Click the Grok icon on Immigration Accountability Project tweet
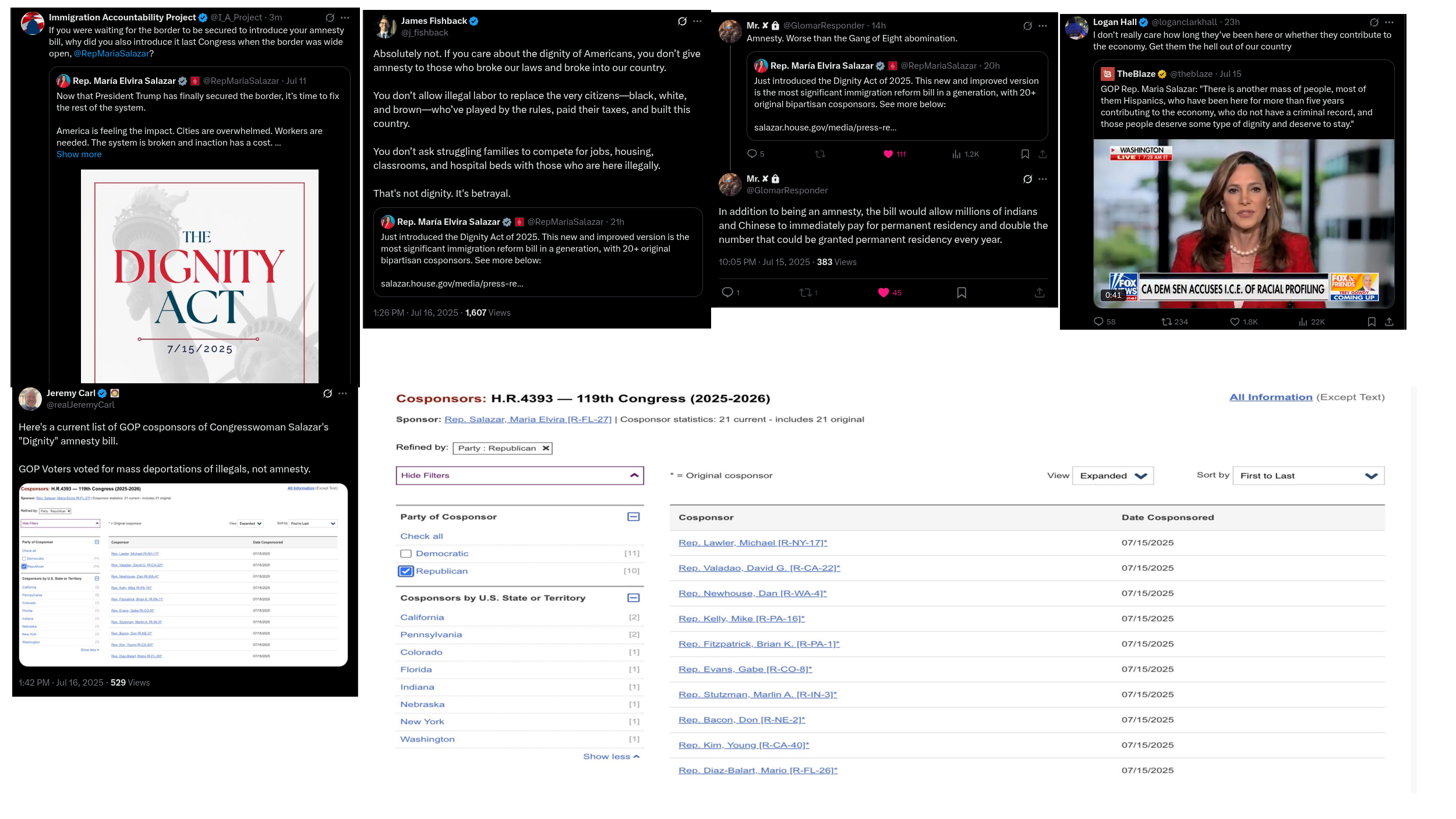Viewport: 1456px width, 819px height. [x=330, y=18]
